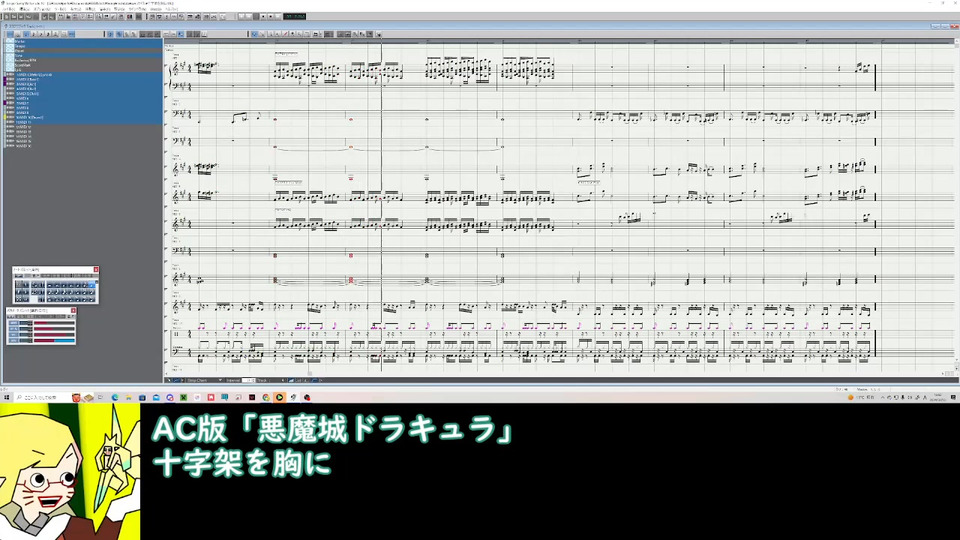Image resolution: width=960 pixels, height=540 pixels.
Task: Click the Interval value field below the score
Action: point(249,380)
